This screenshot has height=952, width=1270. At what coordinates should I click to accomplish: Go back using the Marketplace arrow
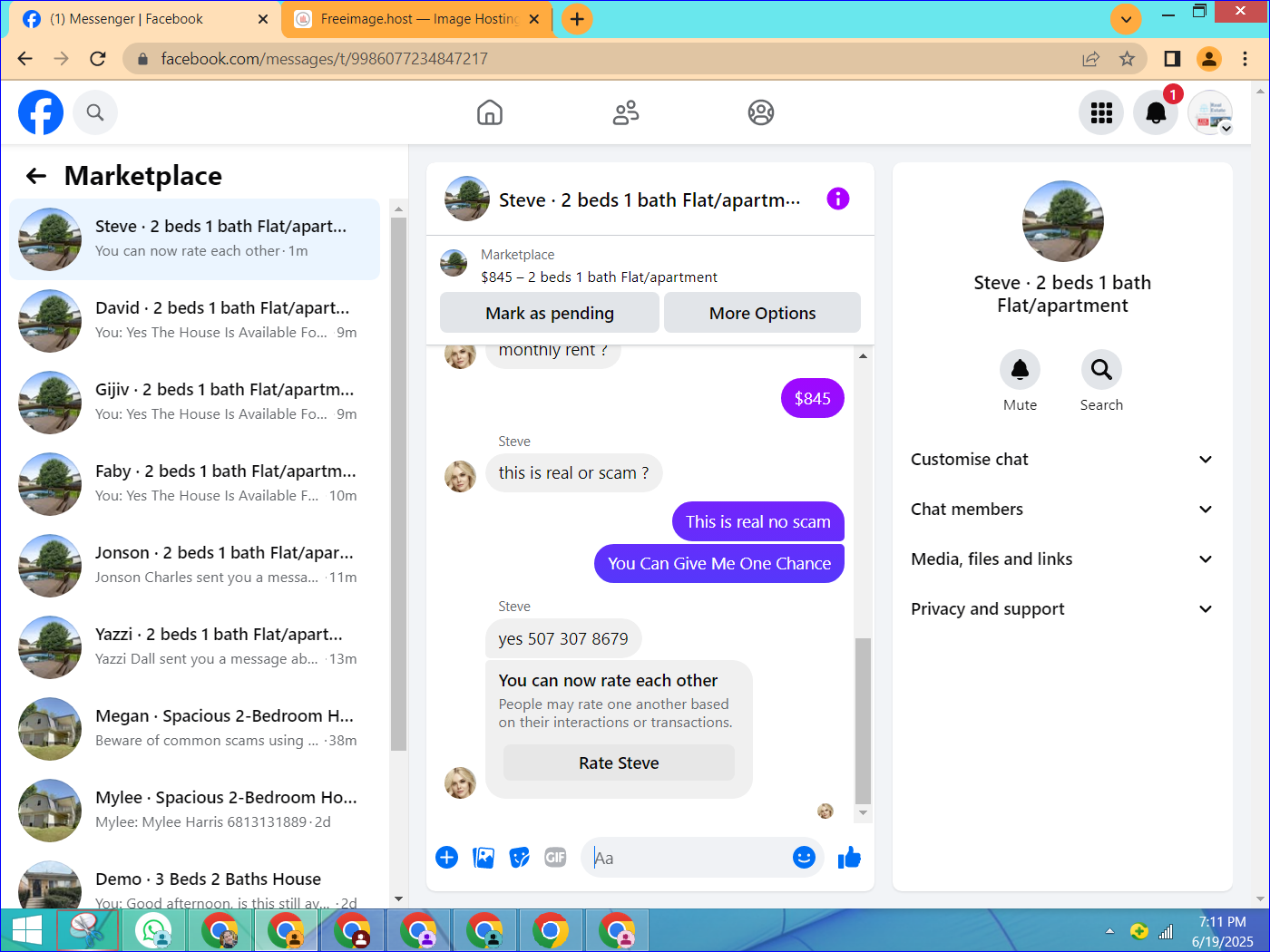(36, 176)
